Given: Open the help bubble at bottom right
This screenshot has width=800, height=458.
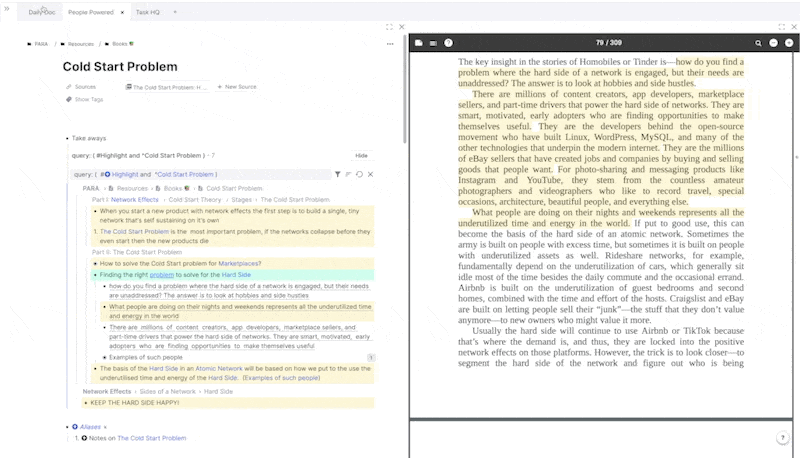Looking at the screenshot, I should (x=783, y=438).
